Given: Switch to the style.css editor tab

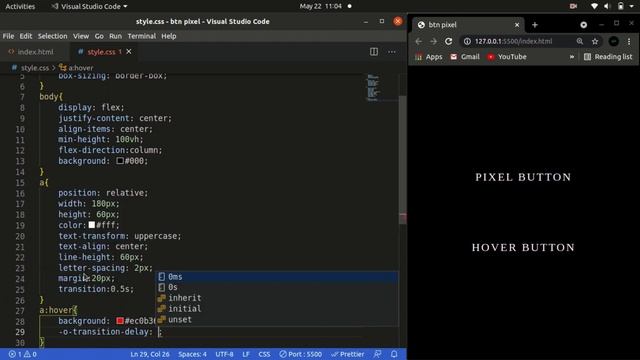Looking at the screenshot, I should tap(101, 52).
